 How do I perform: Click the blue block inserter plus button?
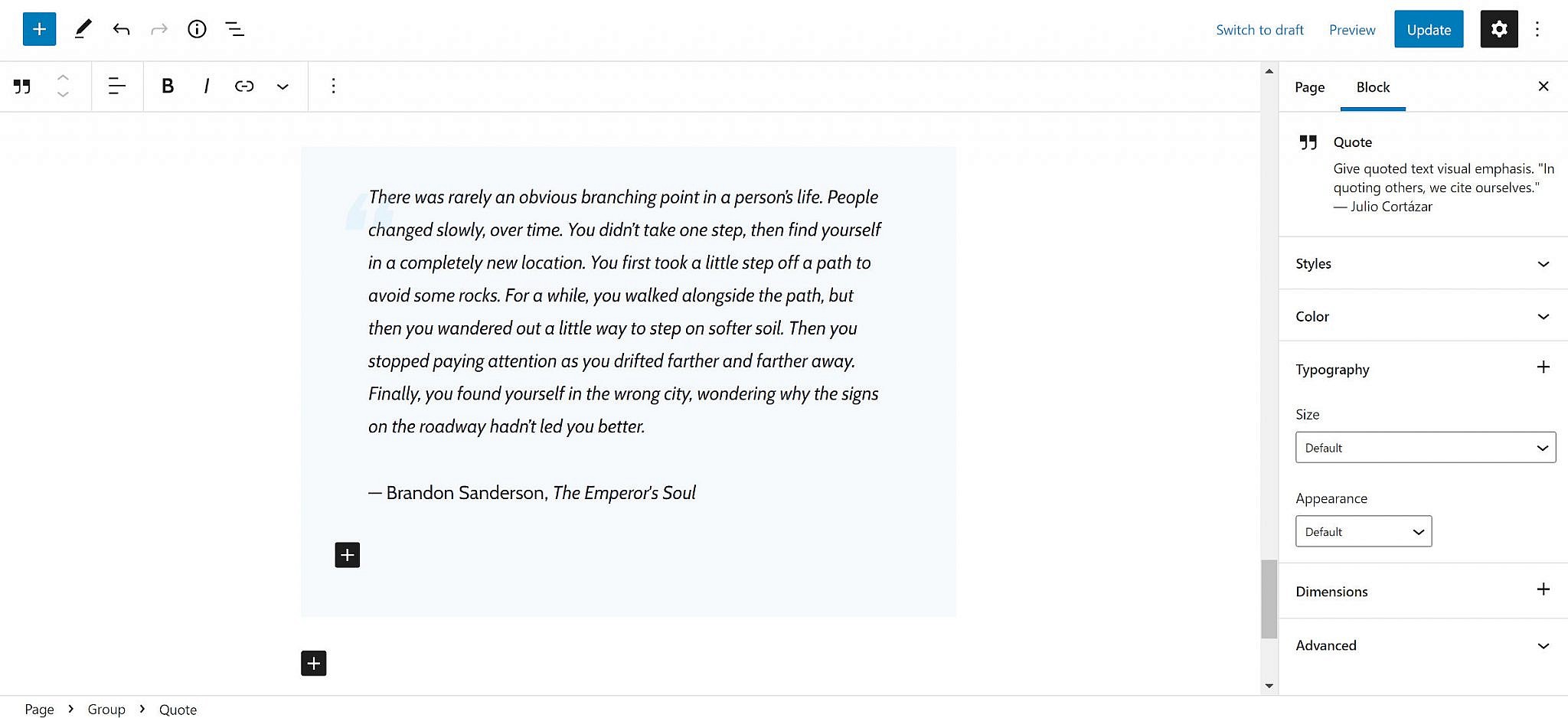[39, 30]
